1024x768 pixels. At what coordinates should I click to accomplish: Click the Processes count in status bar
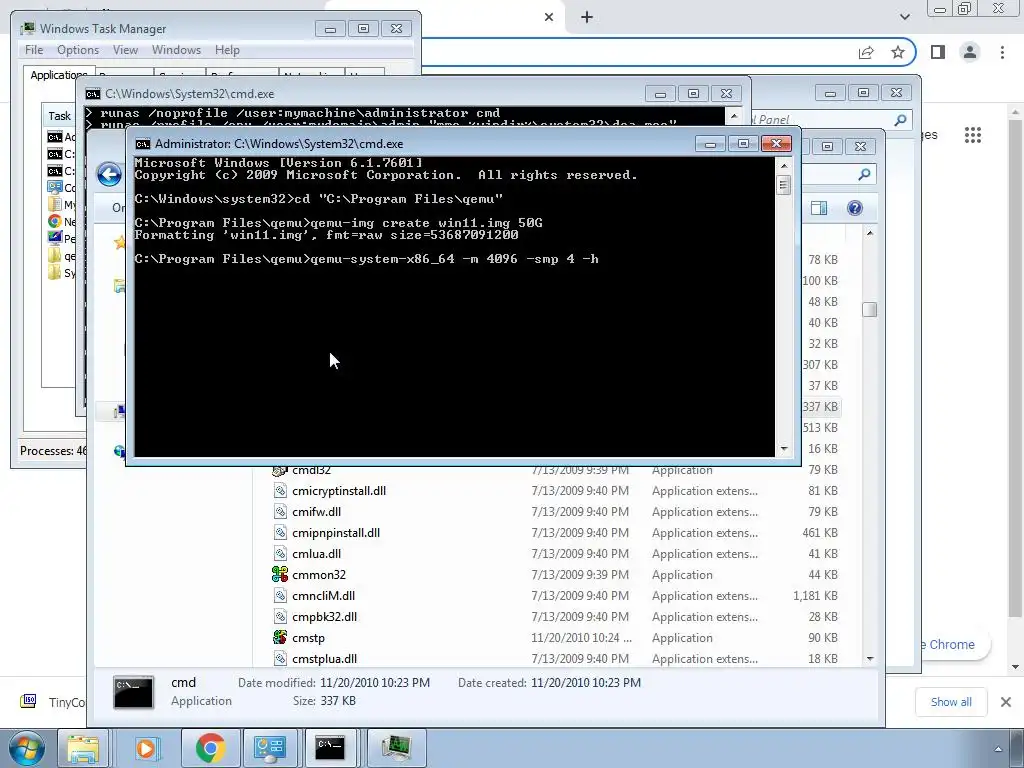[x=53, y=451]
